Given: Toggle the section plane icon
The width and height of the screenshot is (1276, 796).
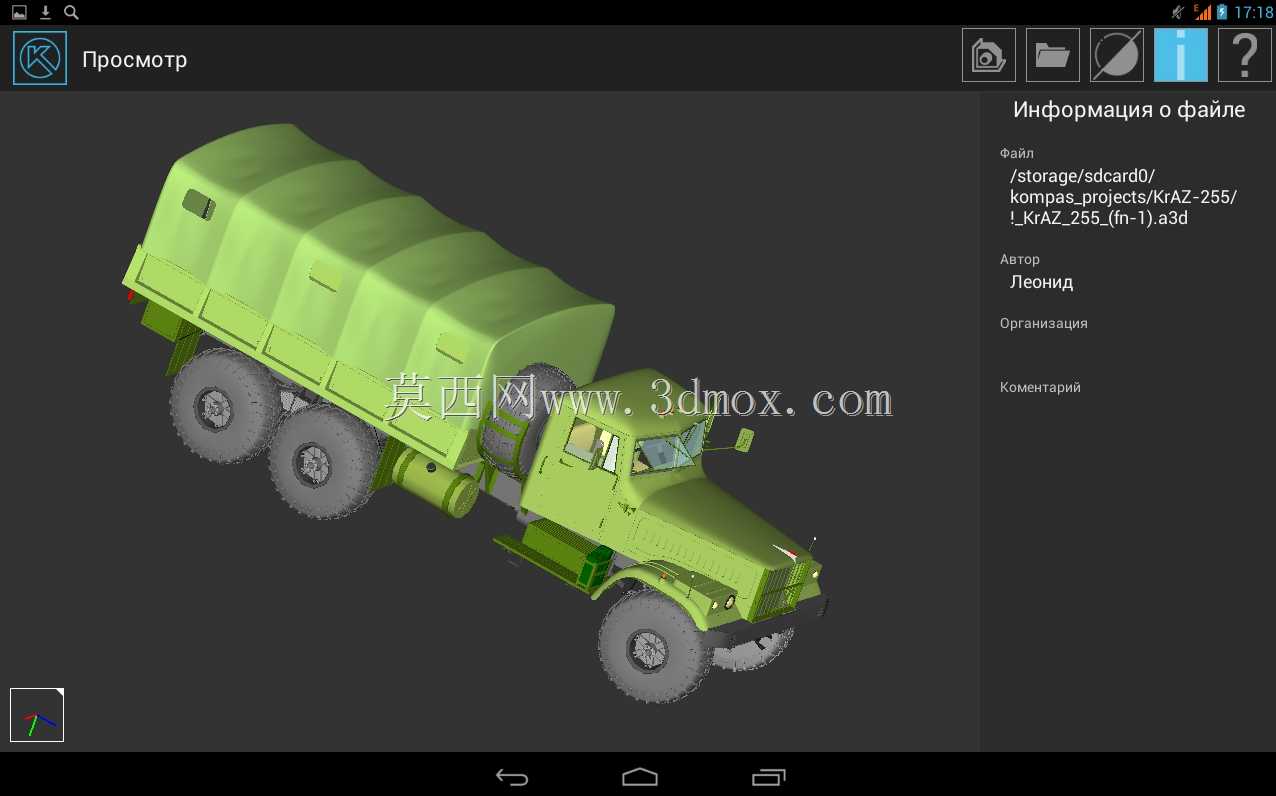Looking at the screenshot, I should (x=1117, y=55).
